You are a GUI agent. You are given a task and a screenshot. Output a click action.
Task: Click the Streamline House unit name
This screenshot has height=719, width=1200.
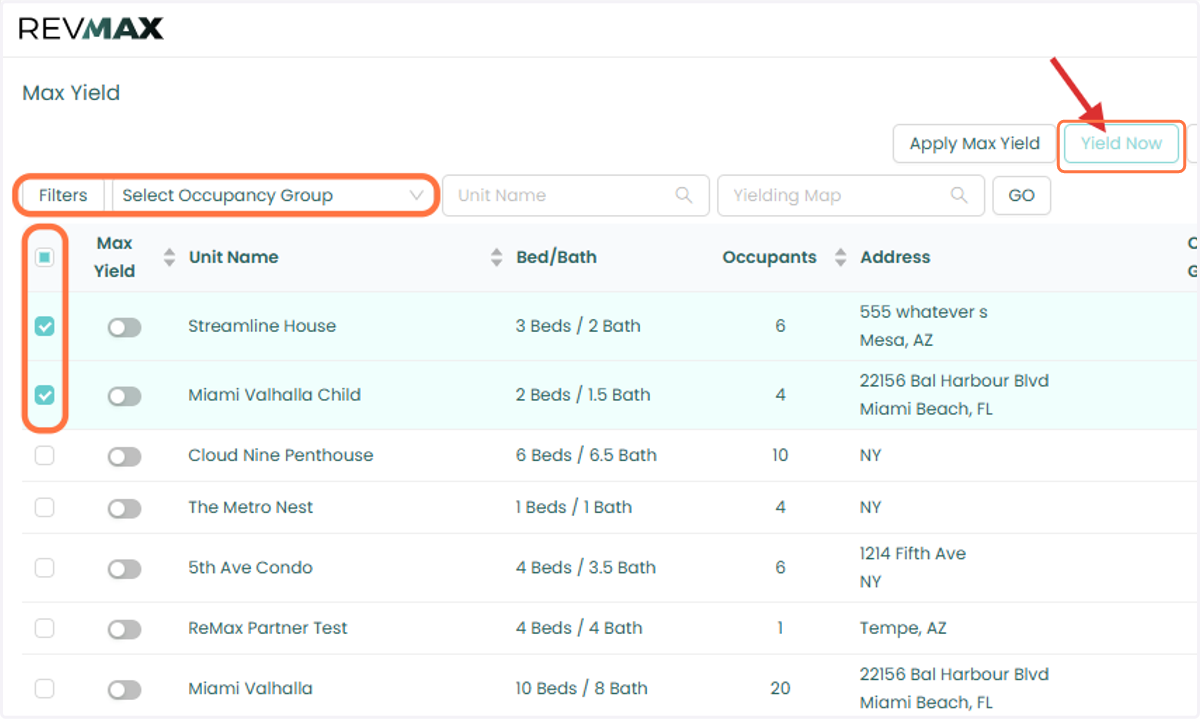[x=262, y=326]
